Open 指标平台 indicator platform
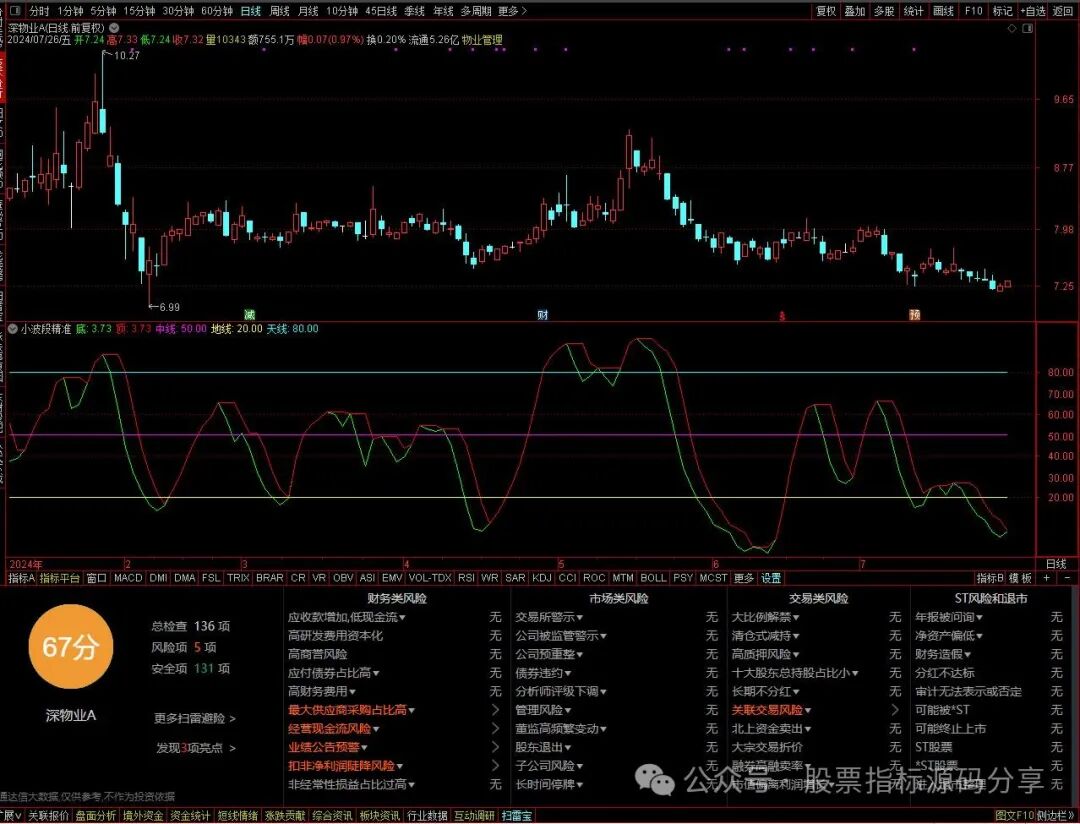 coord(60,578)
